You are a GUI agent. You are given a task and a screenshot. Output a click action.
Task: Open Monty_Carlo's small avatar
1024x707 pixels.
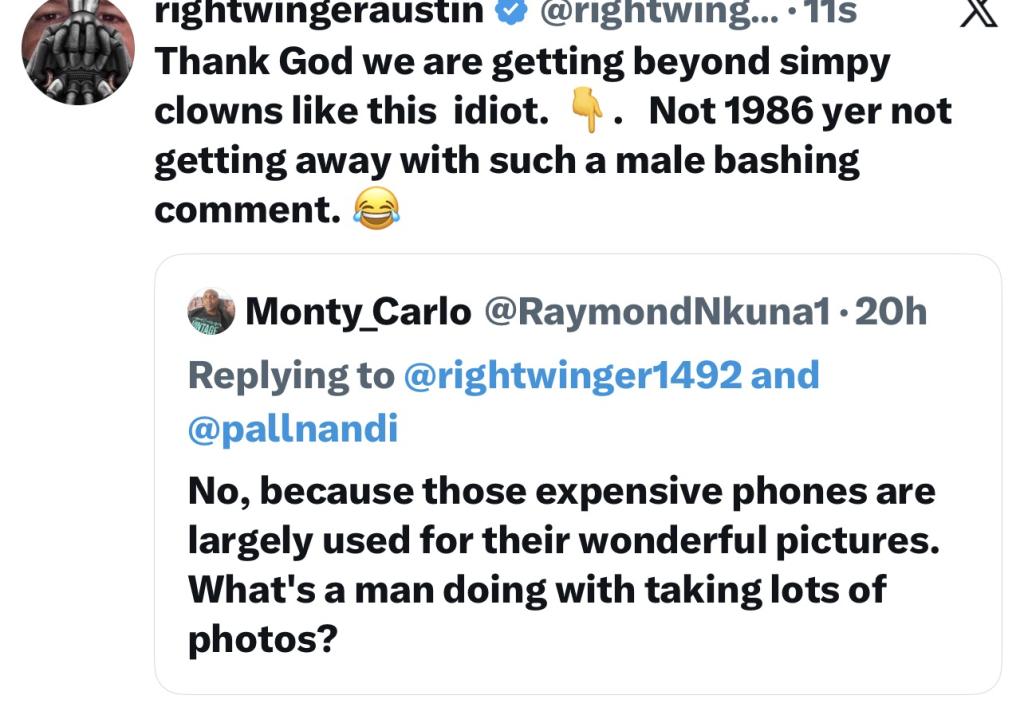[211, 312]
